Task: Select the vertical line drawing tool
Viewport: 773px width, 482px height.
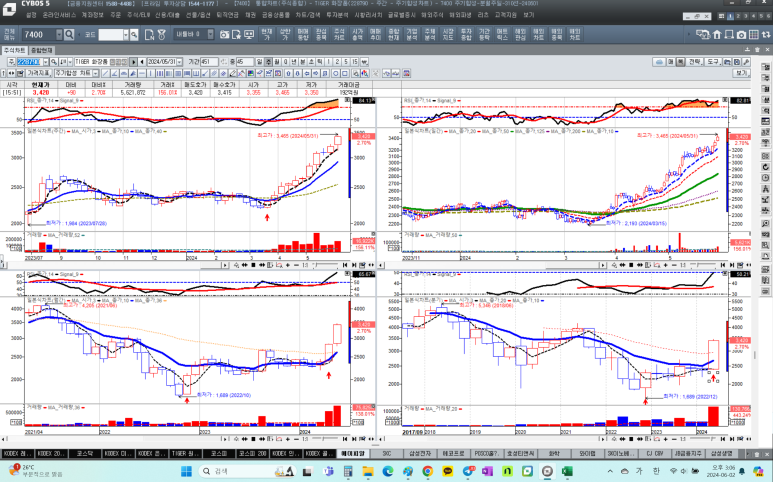Action: 151,73
